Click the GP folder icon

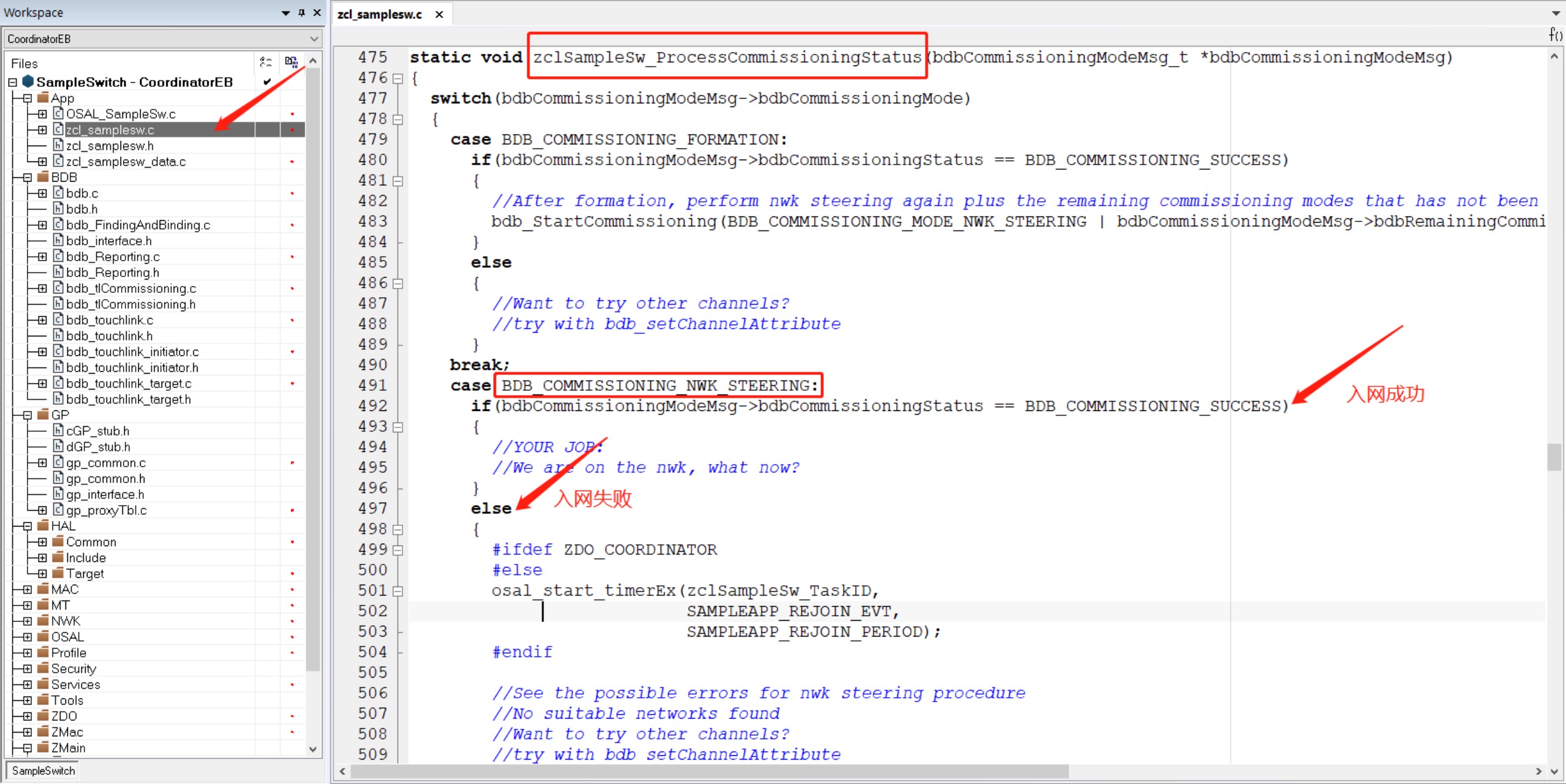click(43, 415)
